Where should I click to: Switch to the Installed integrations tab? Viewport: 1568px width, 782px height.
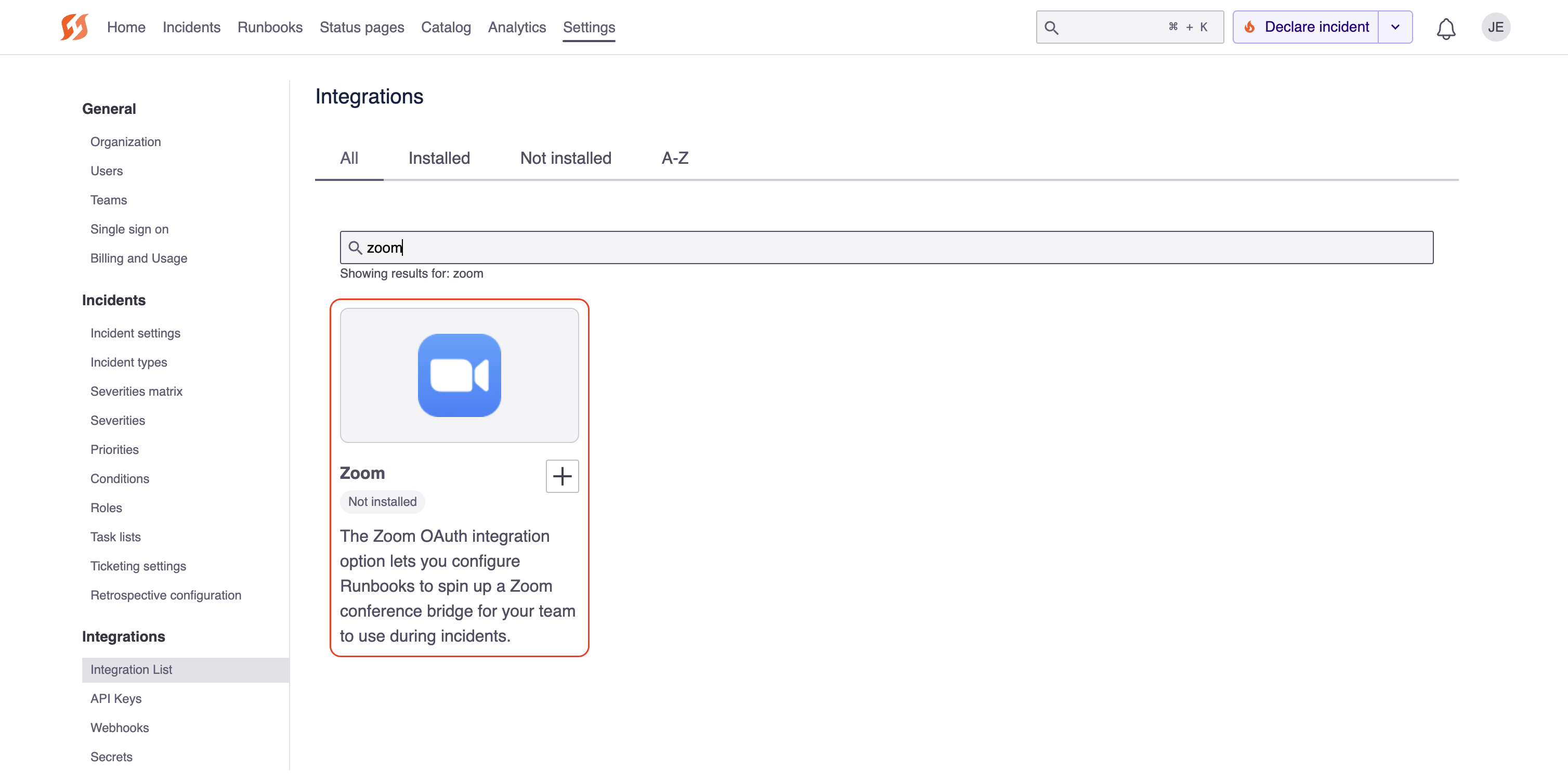coord(439,158)
